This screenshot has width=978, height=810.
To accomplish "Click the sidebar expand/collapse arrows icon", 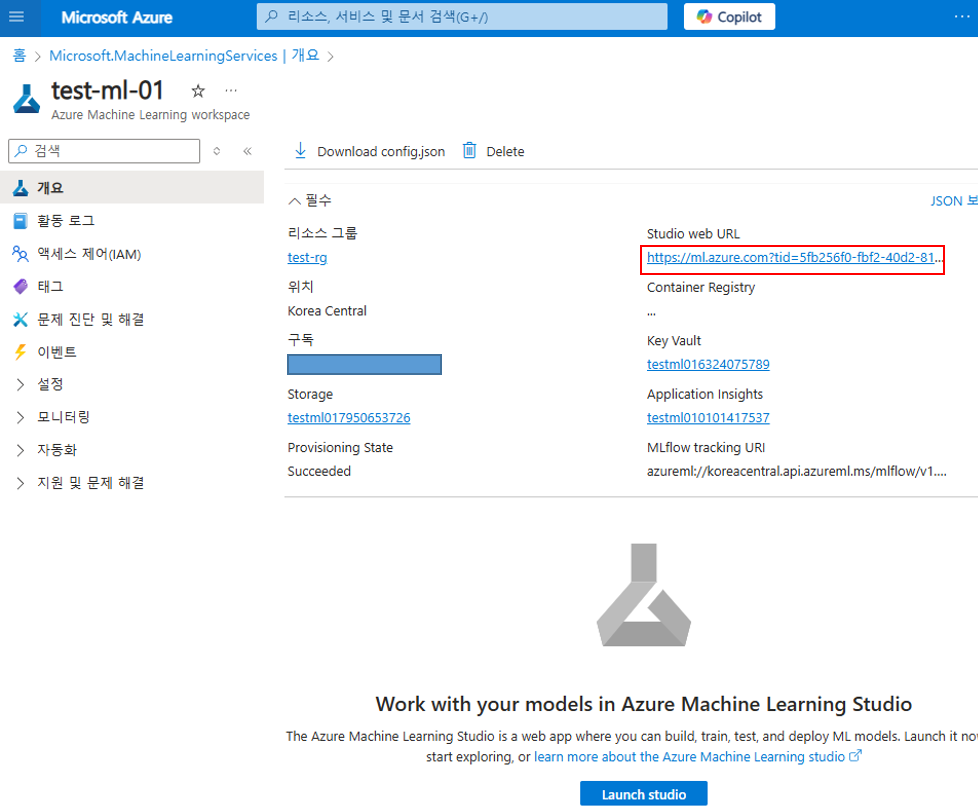I will click(216, 151).
